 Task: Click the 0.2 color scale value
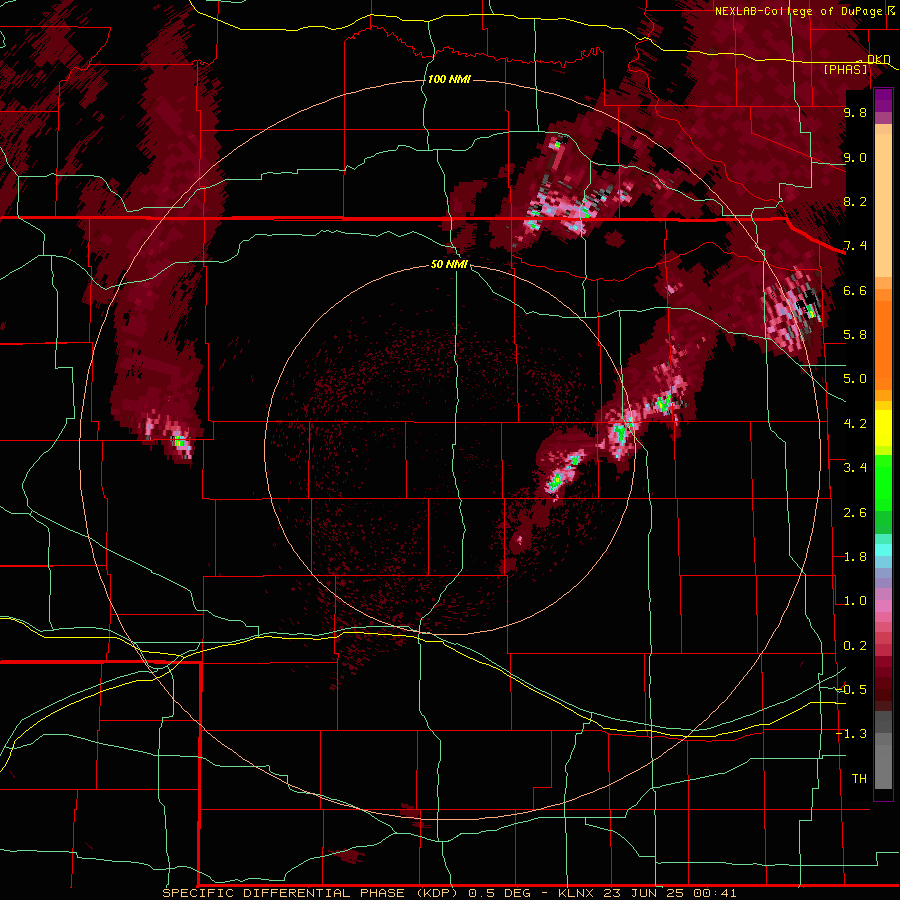pos(855,646)
